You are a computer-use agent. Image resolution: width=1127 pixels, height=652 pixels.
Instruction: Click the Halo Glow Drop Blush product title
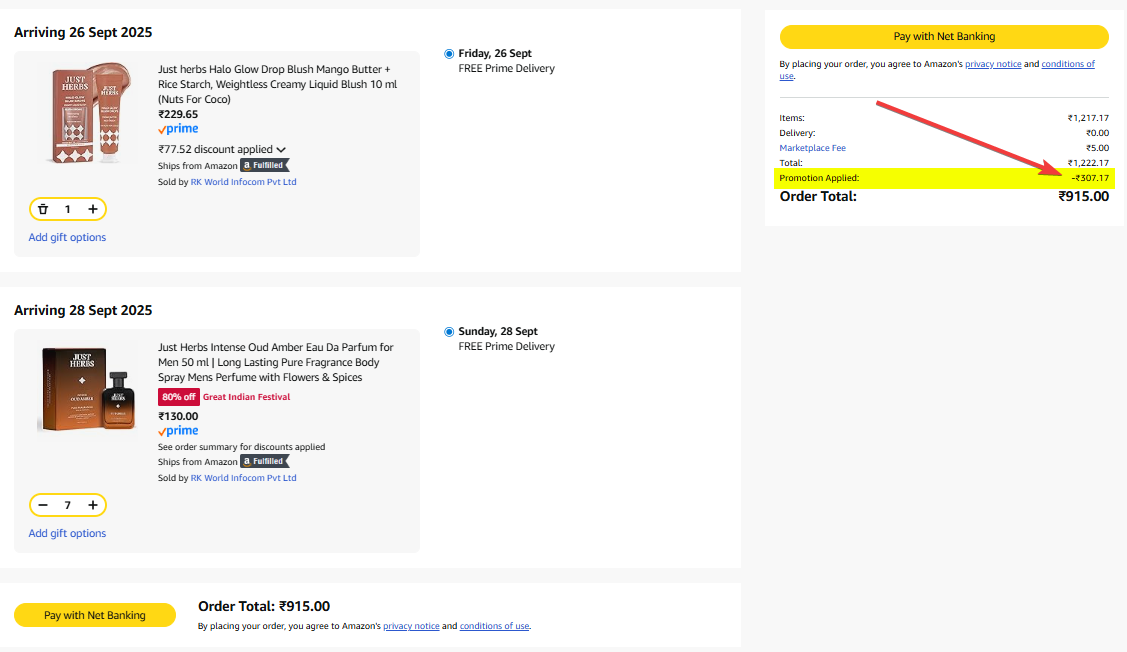click(277, 84)
